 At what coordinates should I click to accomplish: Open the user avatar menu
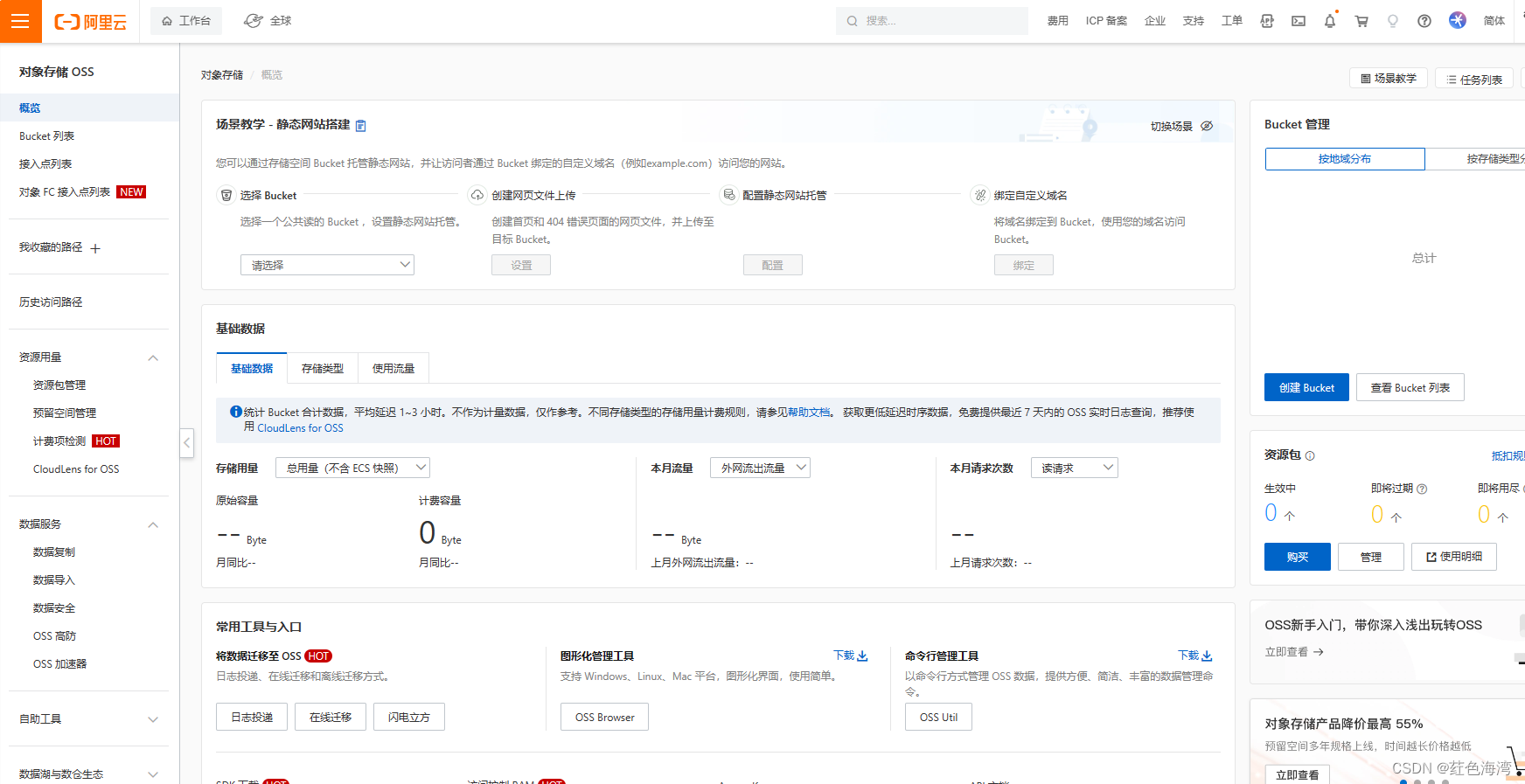click(1458, 20)
